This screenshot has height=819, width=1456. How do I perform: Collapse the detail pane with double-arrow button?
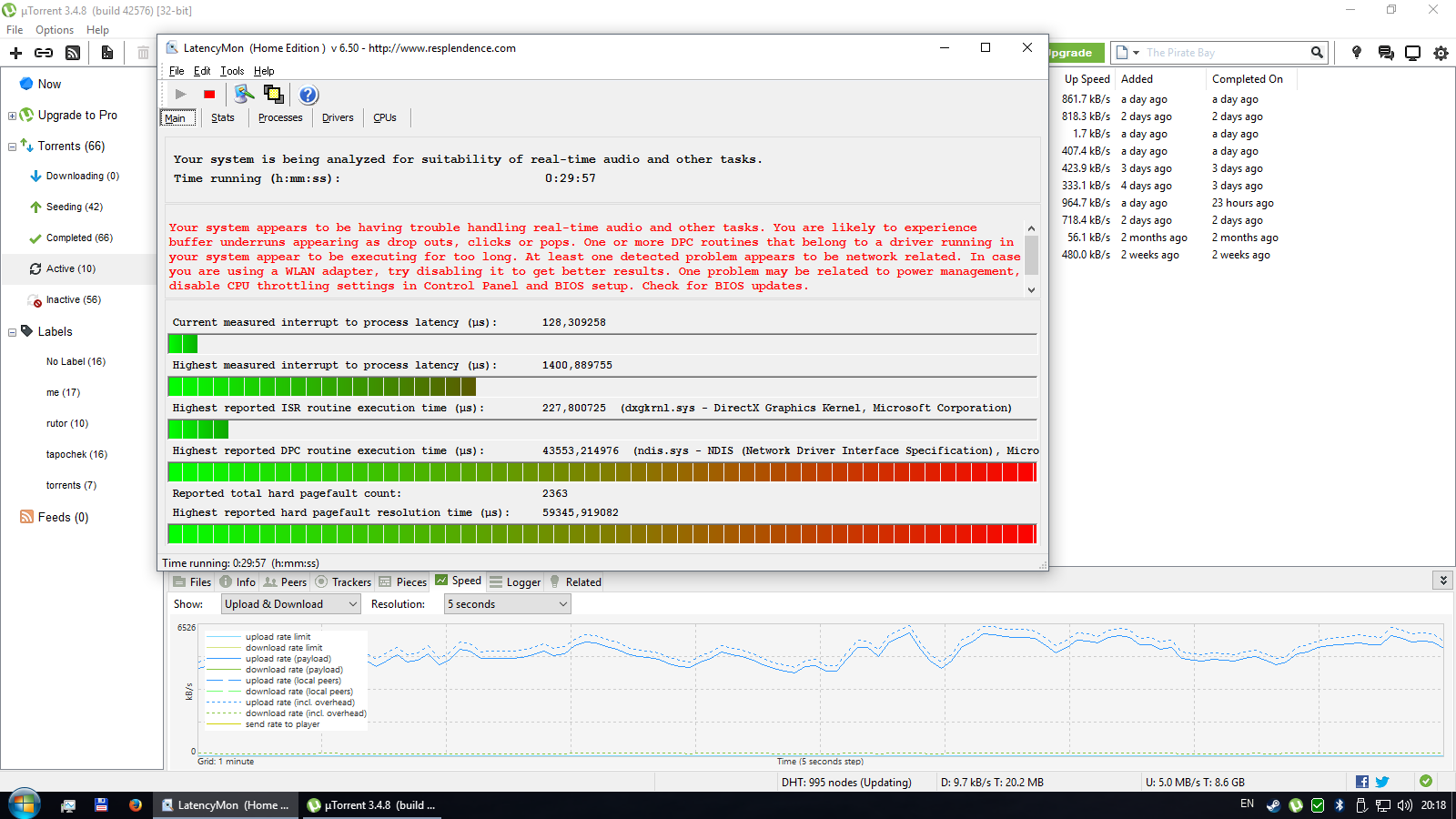coord(1442,580)
